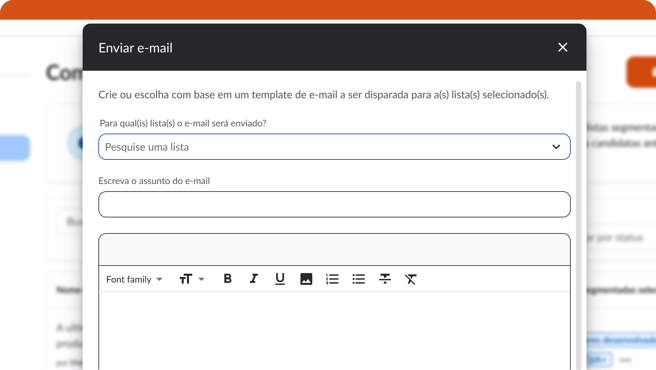656x370 pixels.
Task: Clear text formatting
Action: point(411,279)
